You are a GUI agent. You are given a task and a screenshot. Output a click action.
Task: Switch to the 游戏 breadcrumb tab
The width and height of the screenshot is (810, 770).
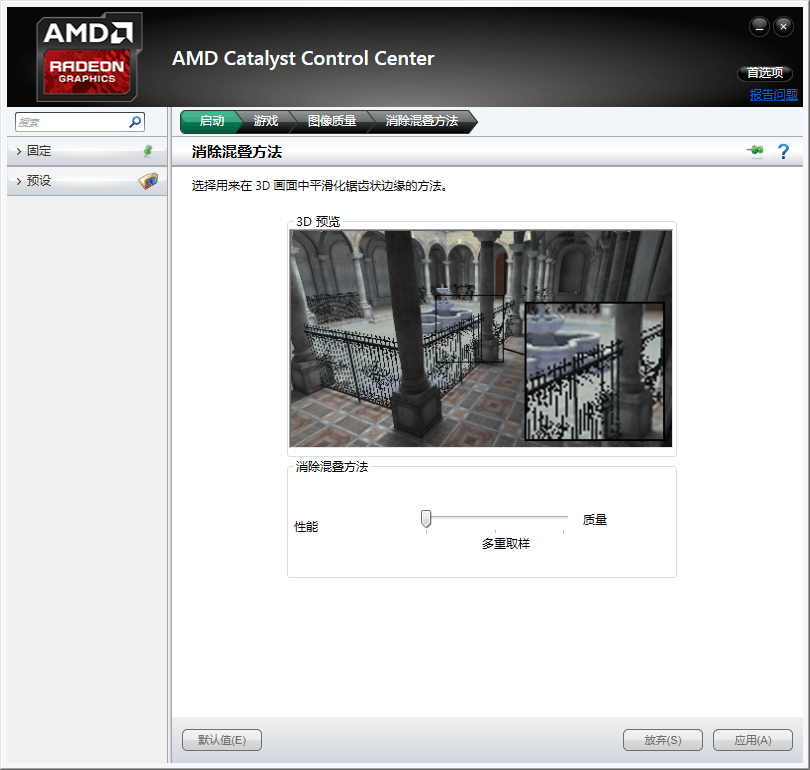tap(266, 121)
